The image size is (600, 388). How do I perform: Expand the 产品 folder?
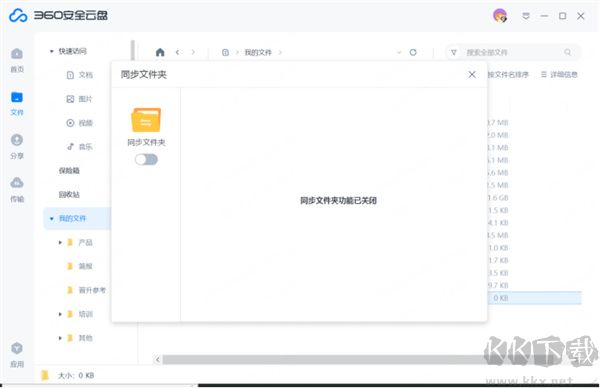coord(60,242)
